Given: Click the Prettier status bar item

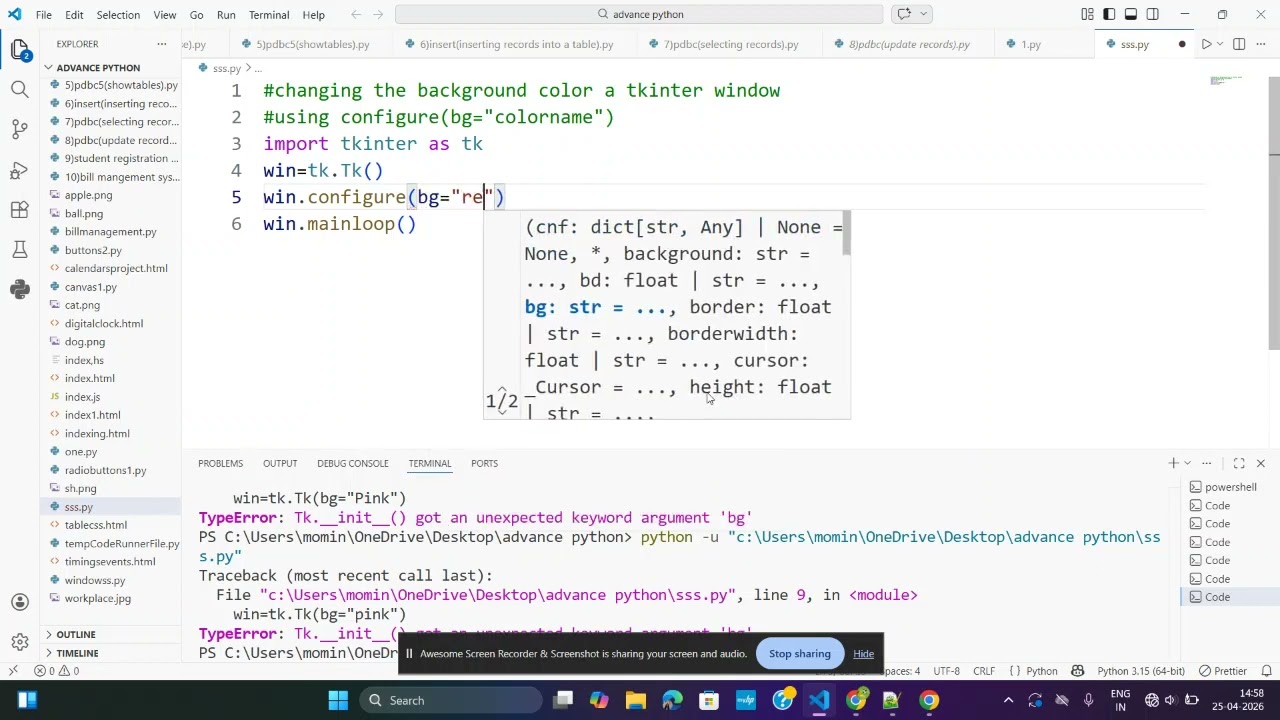Looking at the screenshot, I should 1223,671.
